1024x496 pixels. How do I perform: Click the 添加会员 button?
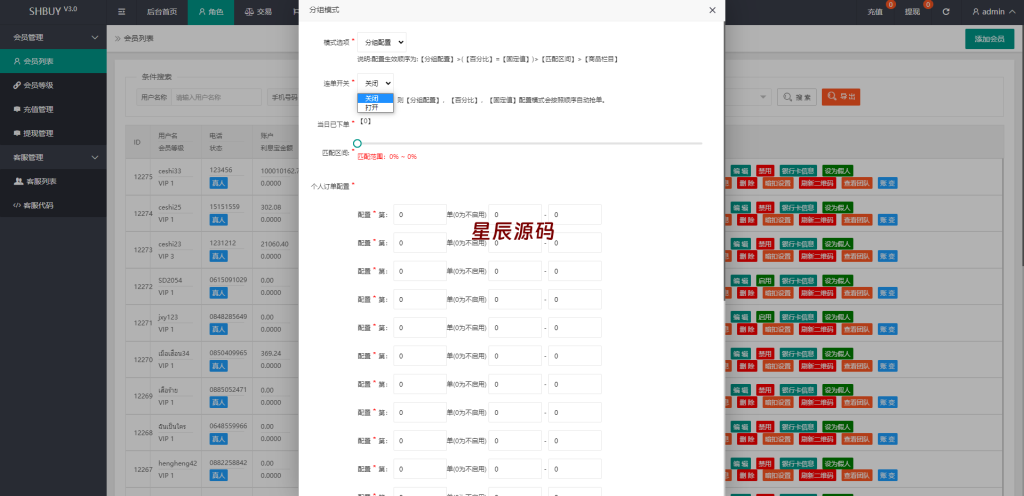click(989, 39)
